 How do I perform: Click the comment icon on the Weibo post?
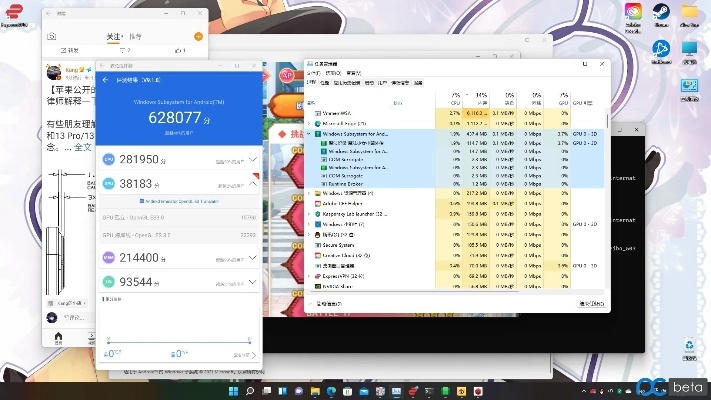pos(122,50)
